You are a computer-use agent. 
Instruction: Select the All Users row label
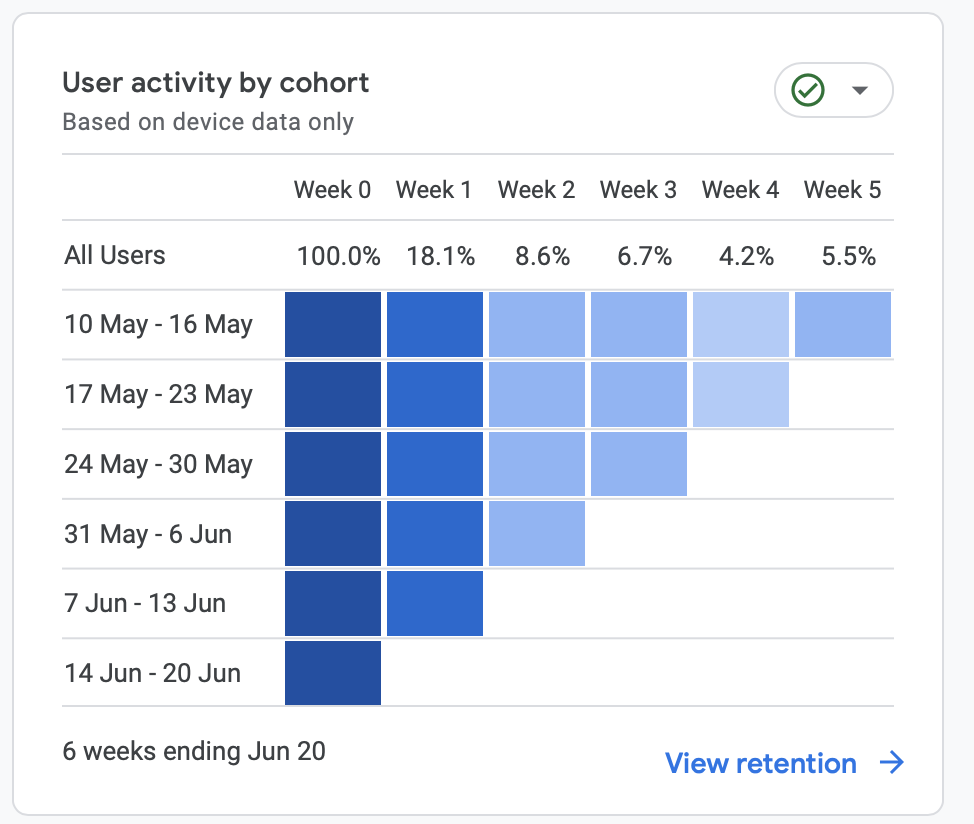point(115,255)
